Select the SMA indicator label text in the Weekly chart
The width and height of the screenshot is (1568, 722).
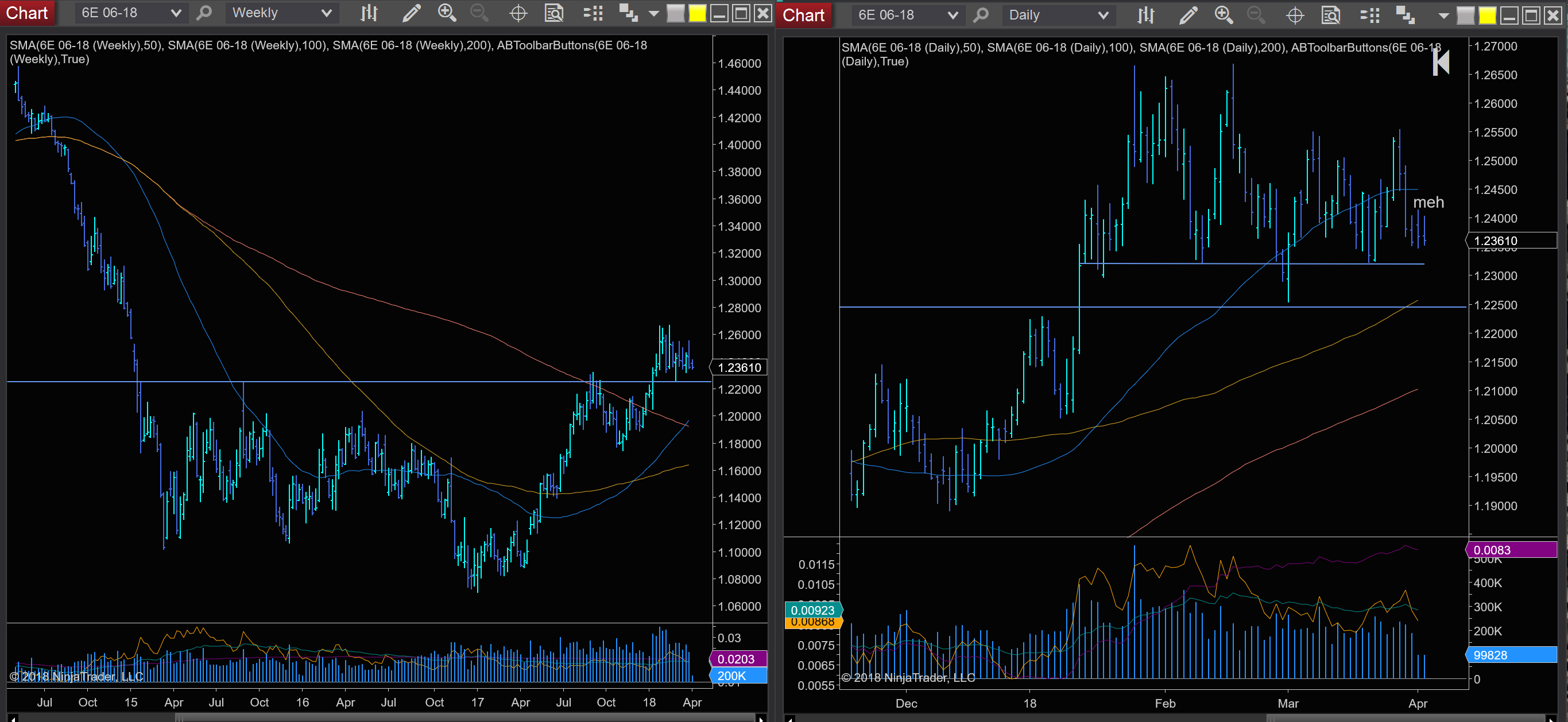(328, 52)
